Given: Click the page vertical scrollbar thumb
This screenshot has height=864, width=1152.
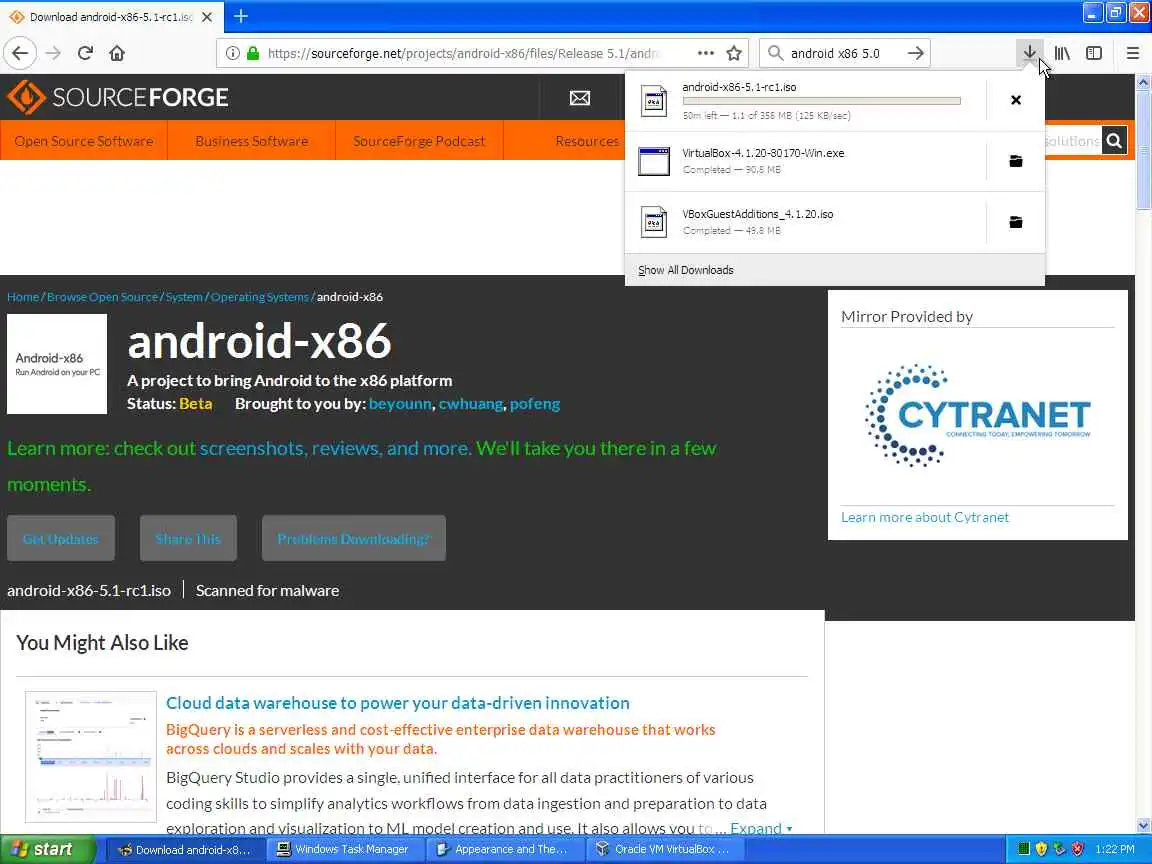Looking at the screenshot, I should point(1143,151).
